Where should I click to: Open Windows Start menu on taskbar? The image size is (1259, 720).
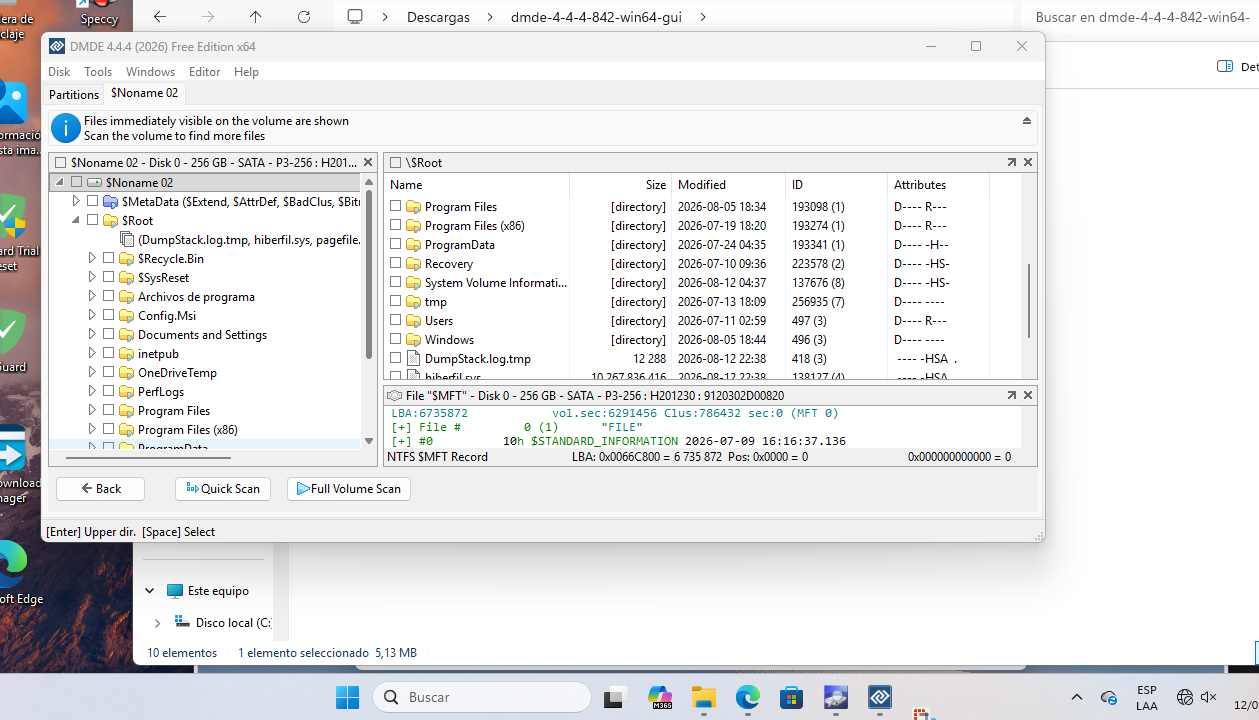[347, 697]
